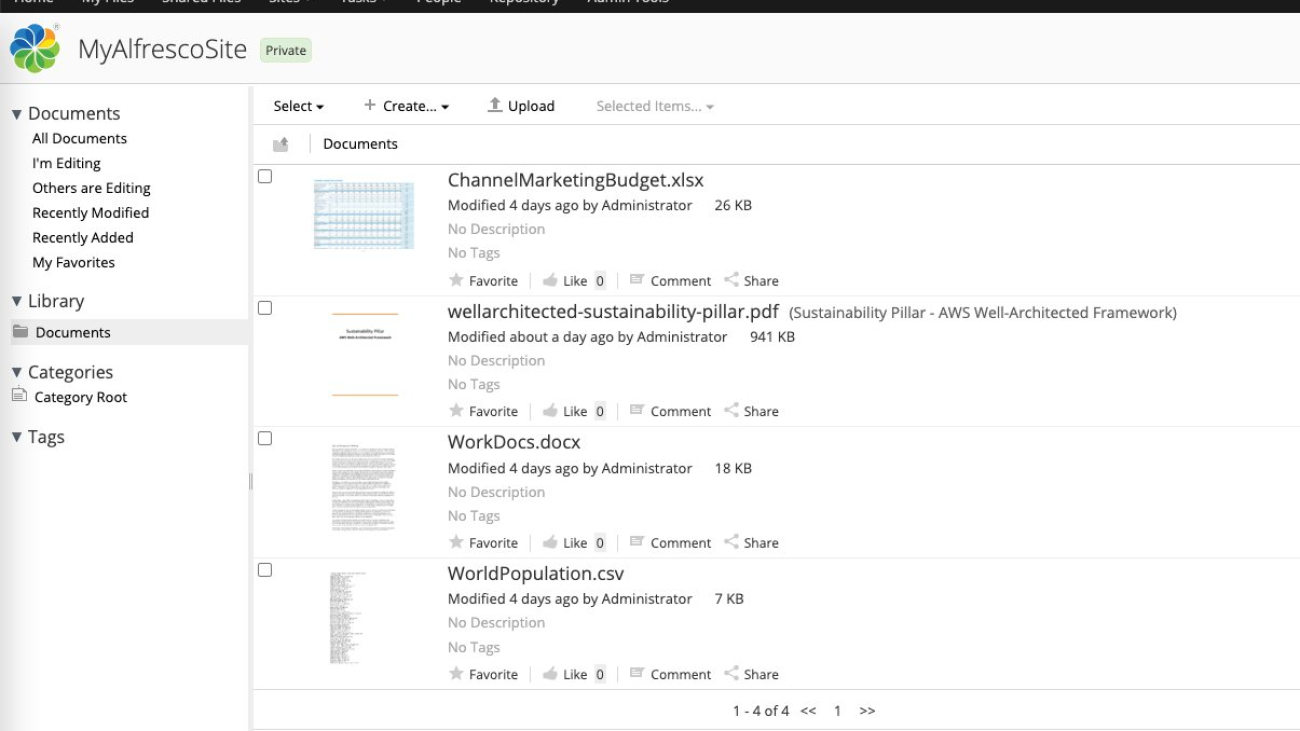Open ChannelMarketingBudget.xlsx file name
The image size is (1300, 731).
click(x=576, y=180)
